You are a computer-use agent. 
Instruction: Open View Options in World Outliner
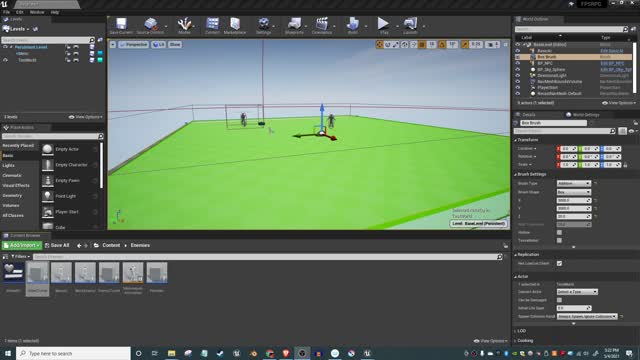(x=619, y=103)
